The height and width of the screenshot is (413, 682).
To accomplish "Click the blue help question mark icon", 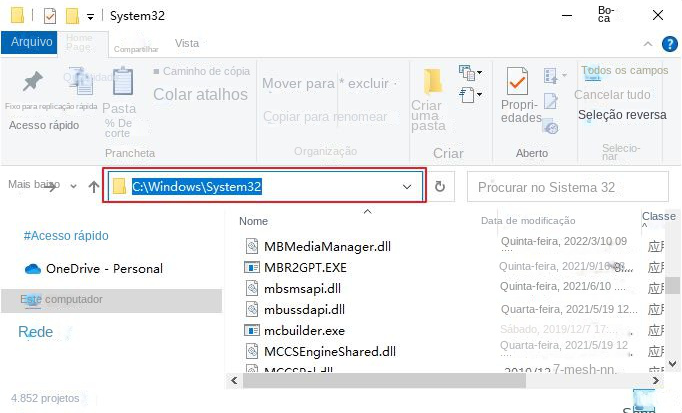I will coord(669,44).
